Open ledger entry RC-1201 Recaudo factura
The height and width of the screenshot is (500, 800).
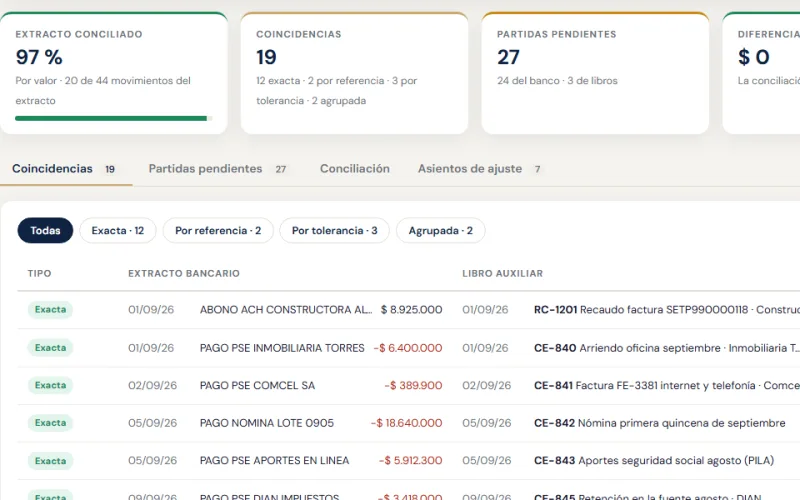point(667,310)
